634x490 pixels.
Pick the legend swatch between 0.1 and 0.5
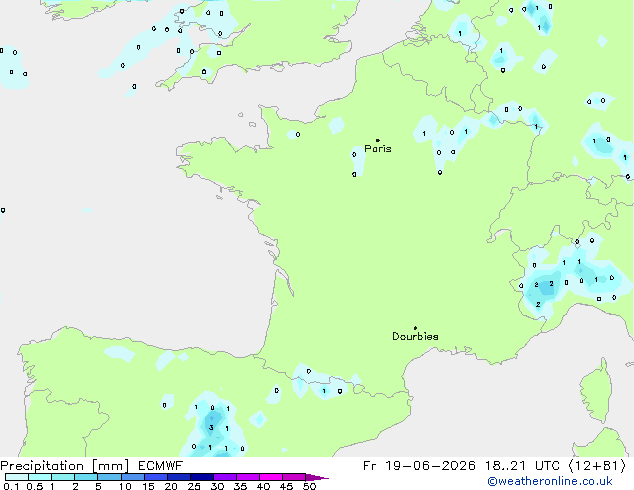tap(17, 477)
